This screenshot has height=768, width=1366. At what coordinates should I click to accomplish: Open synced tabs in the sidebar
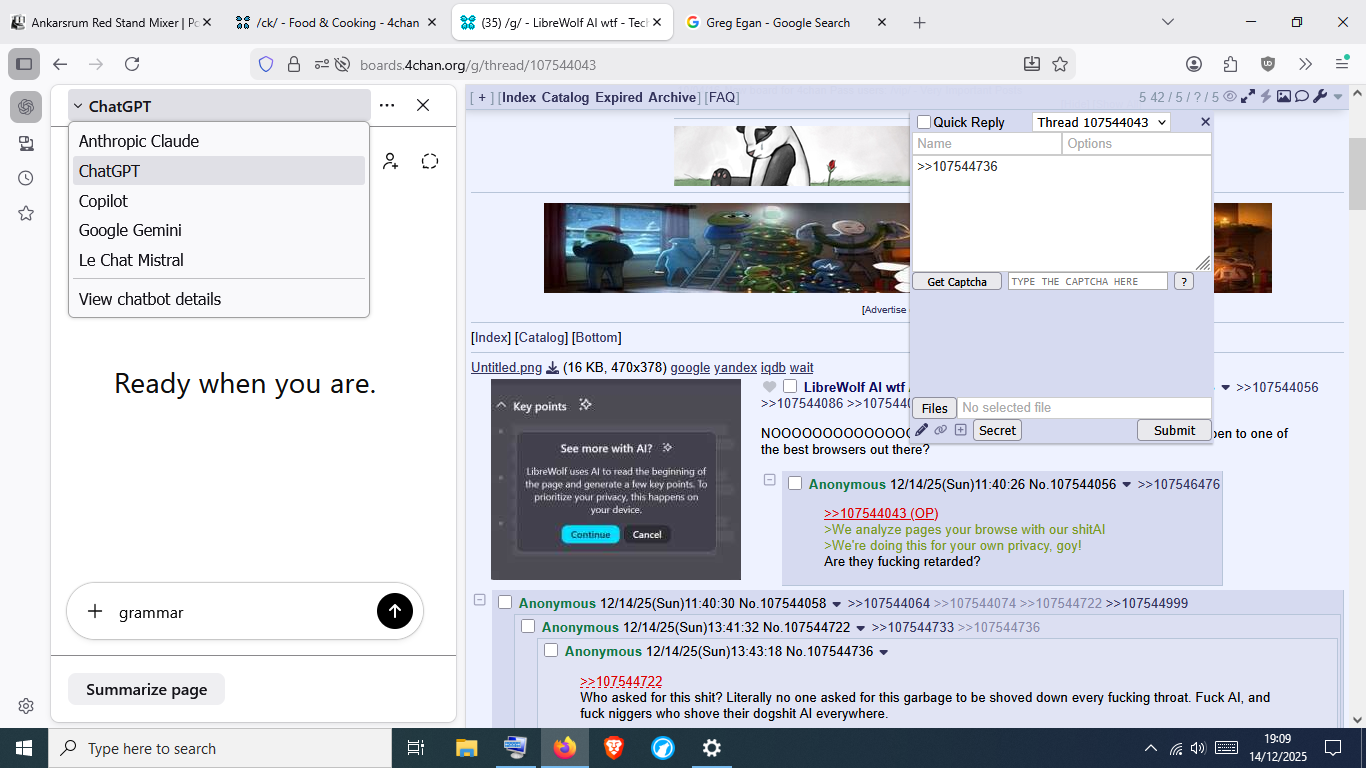[26, 143]
